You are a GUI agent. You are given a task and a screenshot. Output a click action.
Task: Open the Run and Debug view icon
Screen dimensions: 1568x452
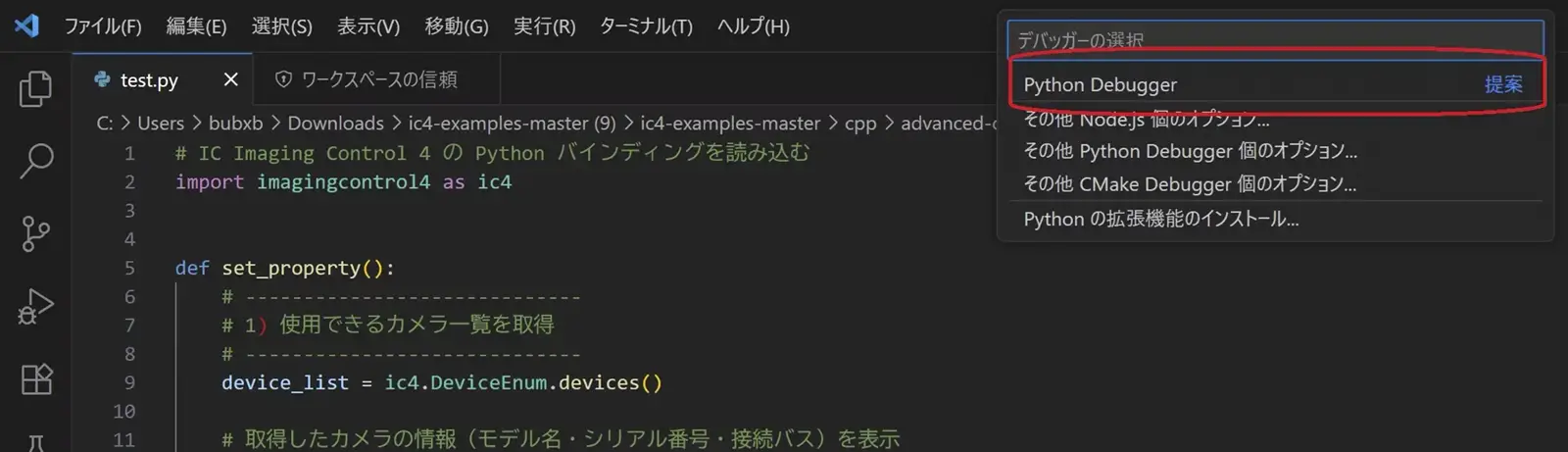tap(35, 306)
